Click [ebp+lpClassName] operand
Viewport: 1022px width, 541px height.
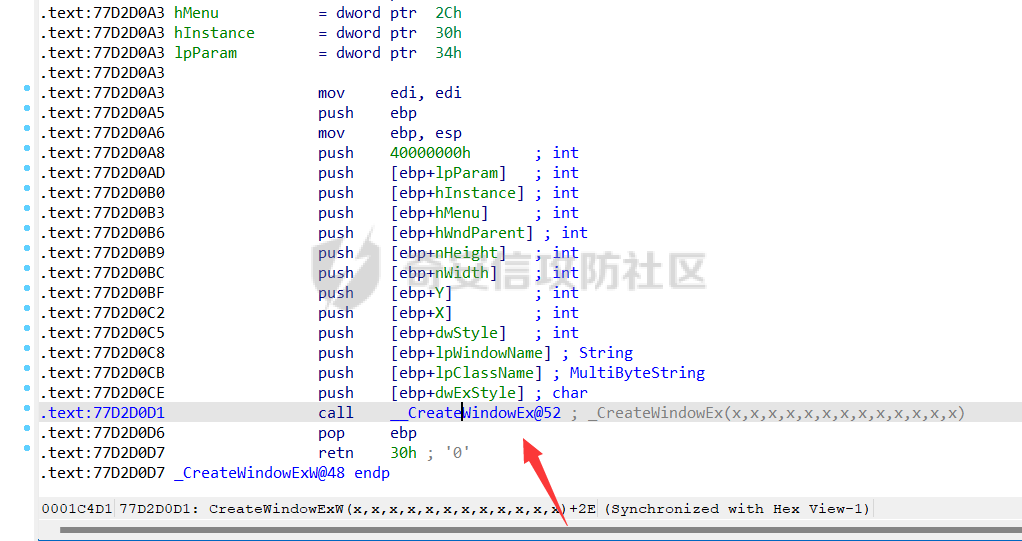[x=466, y=373]
